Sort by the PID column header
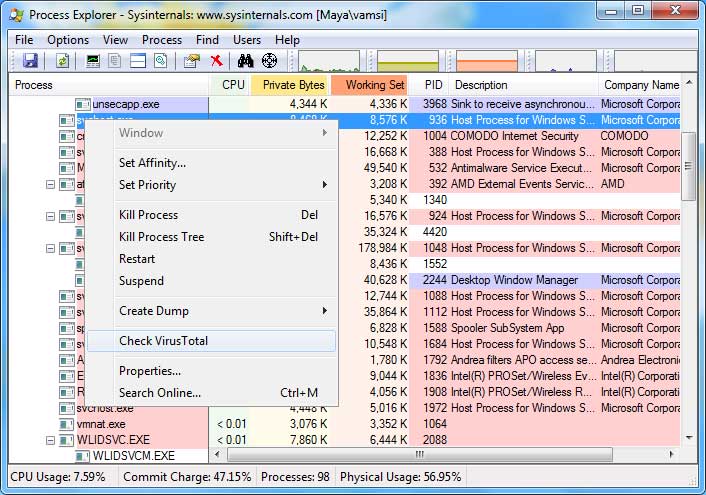Viewport: 706px width, 495px height. click(429, 85)
